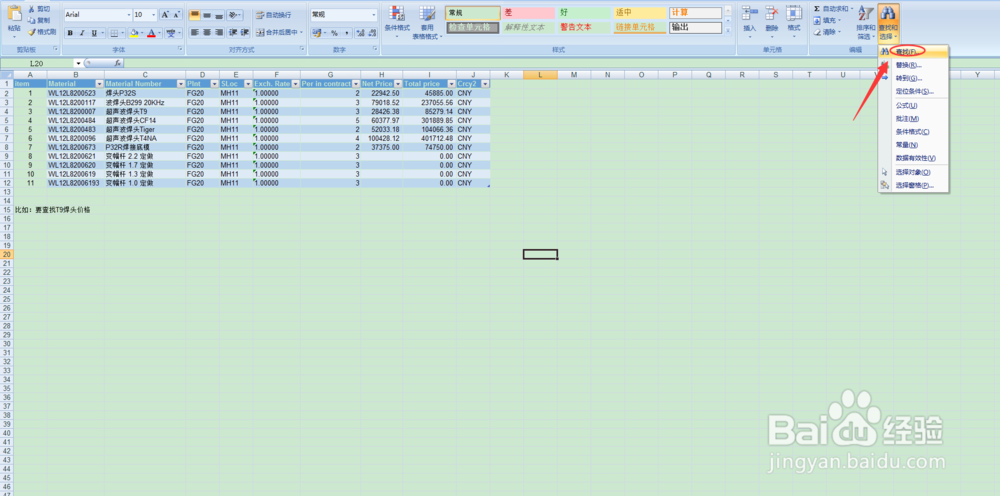Click the fx insert function button
The height and width of the screenshot is (496, 1000).
tap(118, 63)
